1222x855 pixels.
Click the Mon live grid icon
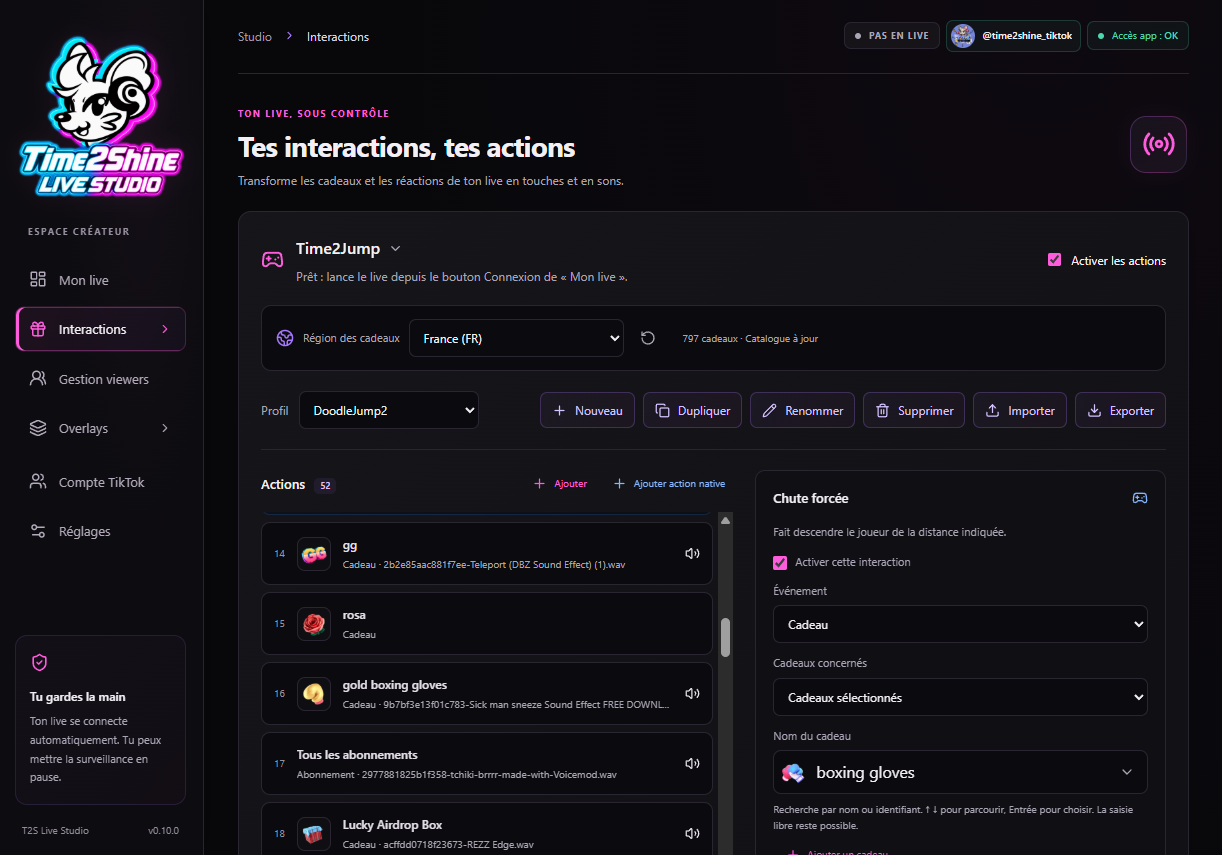[x=38, y=280]
